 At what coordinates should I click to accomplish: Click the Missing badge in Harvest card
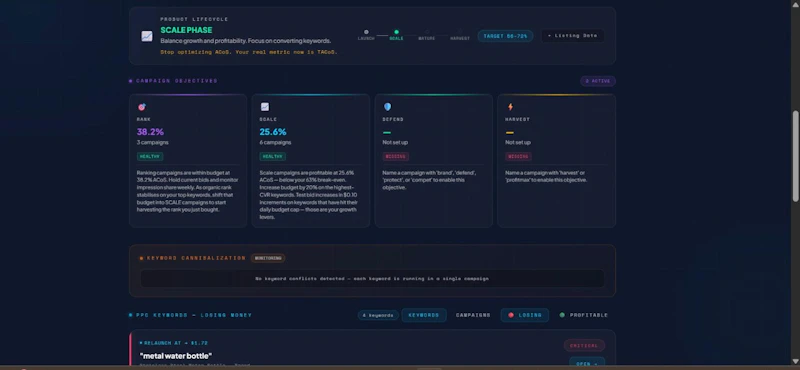point(518,157)
